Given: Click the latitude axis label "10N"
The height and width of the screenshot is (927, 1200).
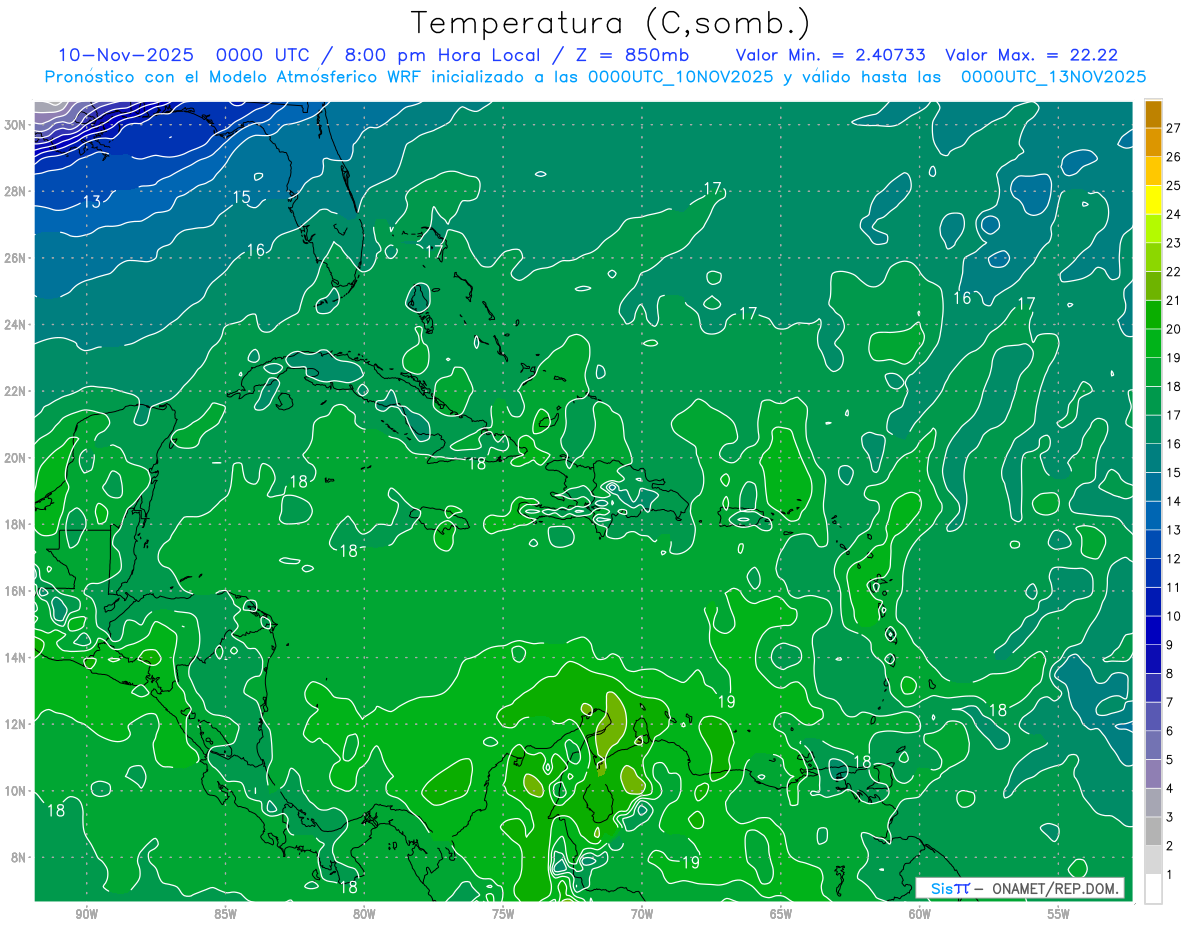Looking at the screenshot, I should (x=15, y=791).
